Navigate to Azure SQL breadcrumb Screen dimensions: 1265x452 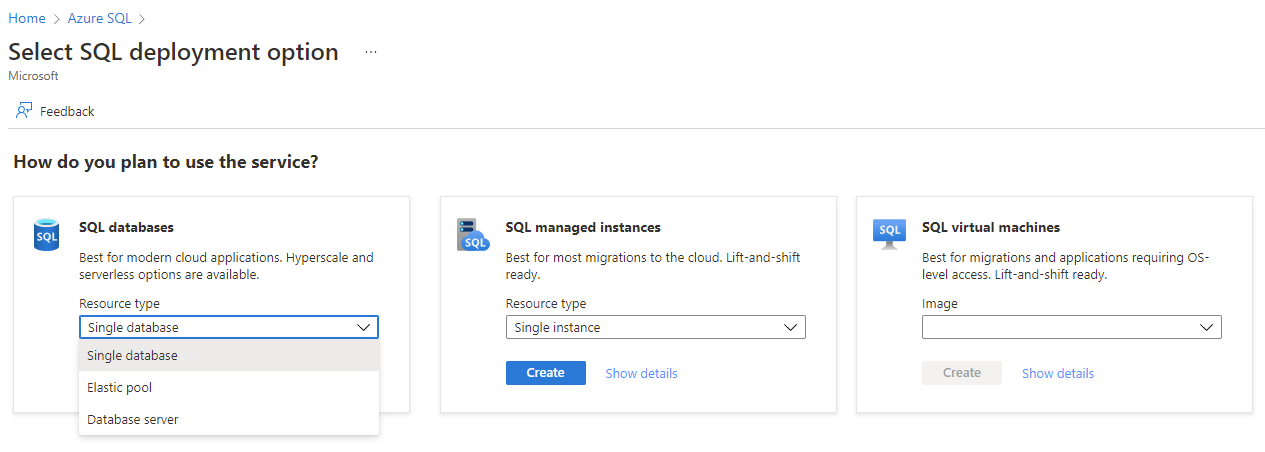point(100,18)
